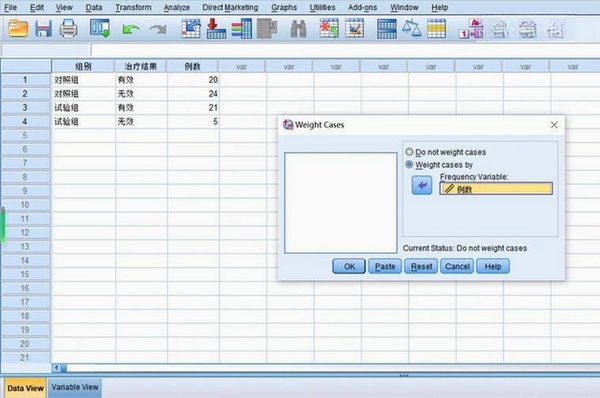600x398 pixels.
Task: Click horizontal scrollbar left arrow
Action: tap(56, 368)
